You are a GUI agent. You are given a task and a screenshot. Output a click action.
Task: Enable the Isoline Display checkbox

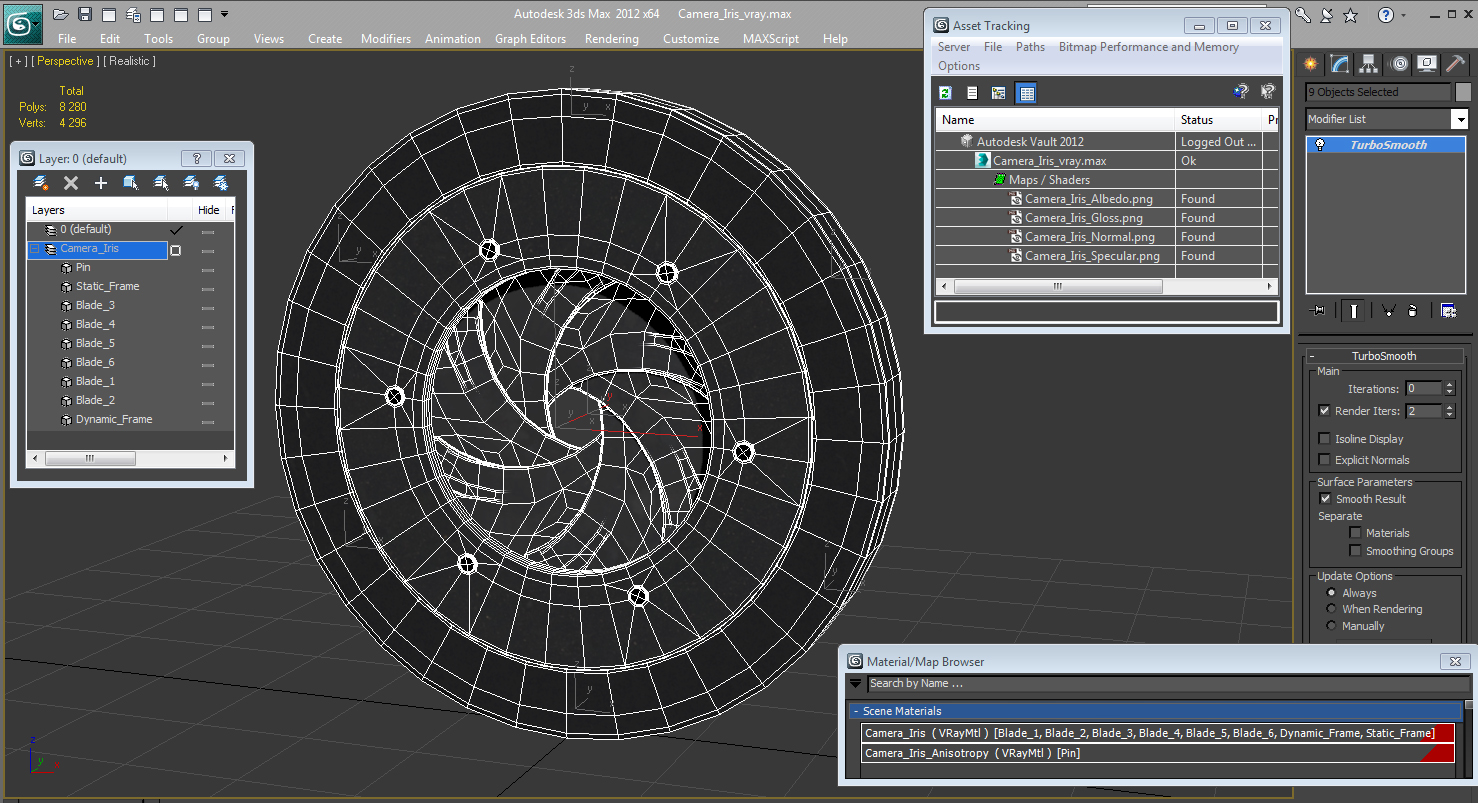[1325, 439]
